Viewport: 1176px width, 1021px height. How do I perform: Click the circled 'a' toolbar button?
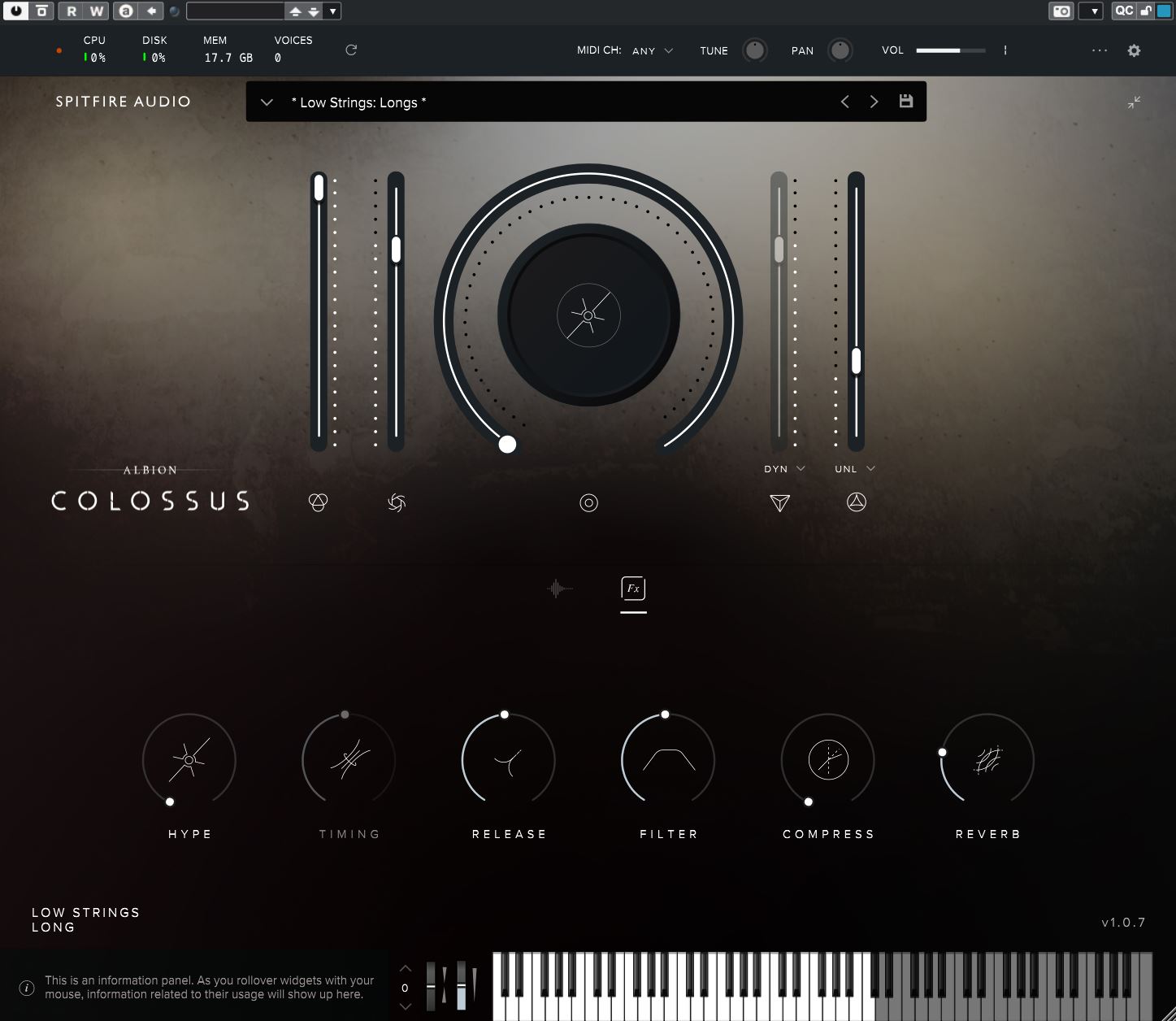(x=125, y=11)
